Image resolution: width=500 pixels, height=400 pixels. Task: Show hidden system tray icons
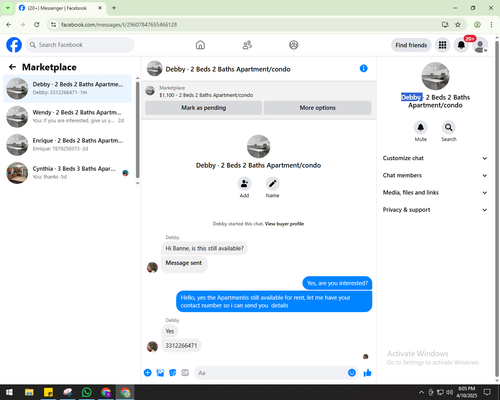pos(421,392)
